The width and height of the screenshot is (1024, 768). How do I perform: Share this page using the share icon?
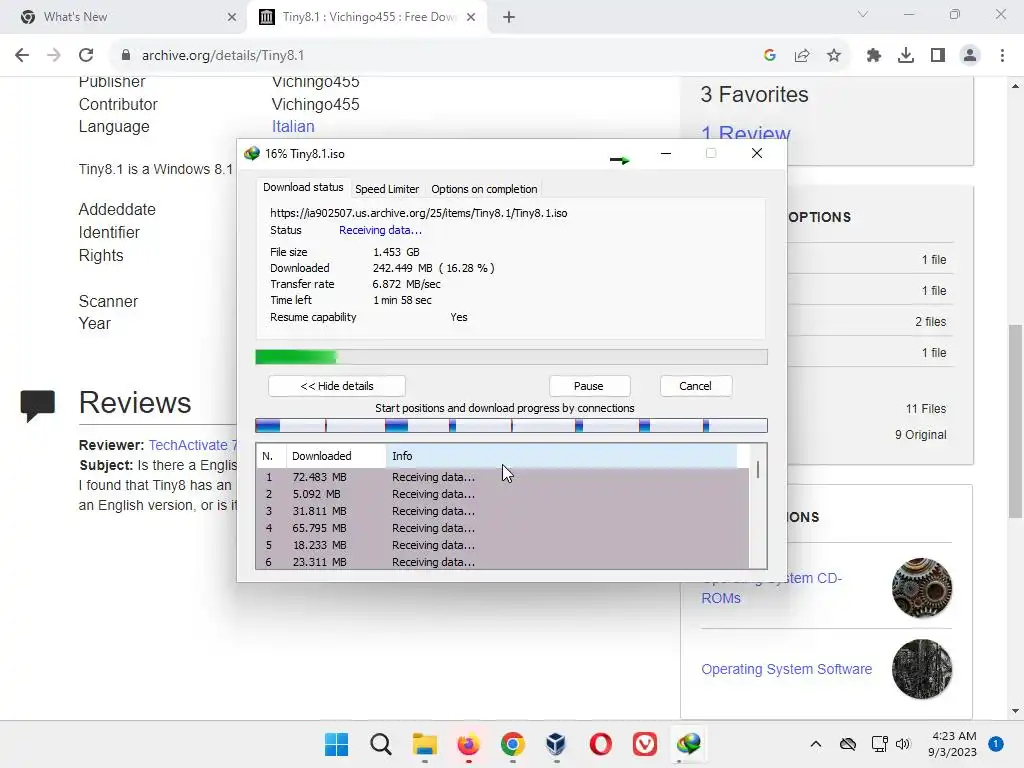[x=802, y=56]
